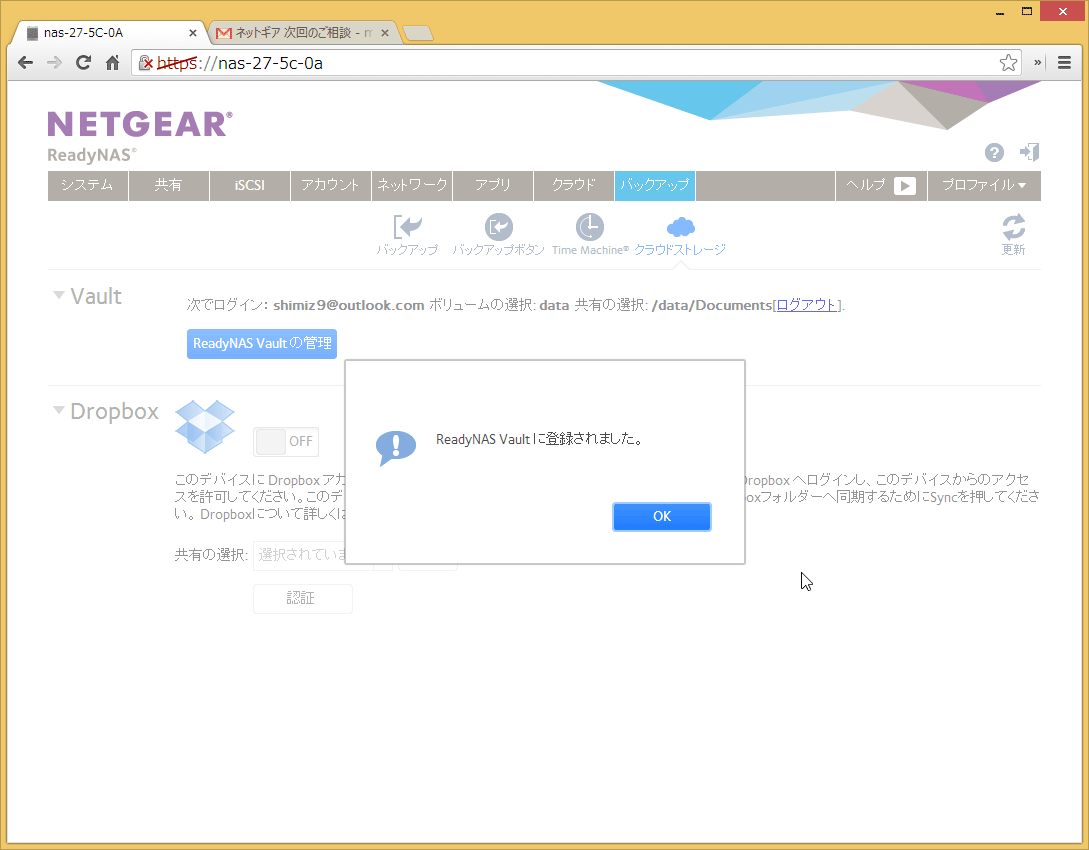1089x850 pixels.
Task: Open the Backup Button icon
Action: [498, 227]
